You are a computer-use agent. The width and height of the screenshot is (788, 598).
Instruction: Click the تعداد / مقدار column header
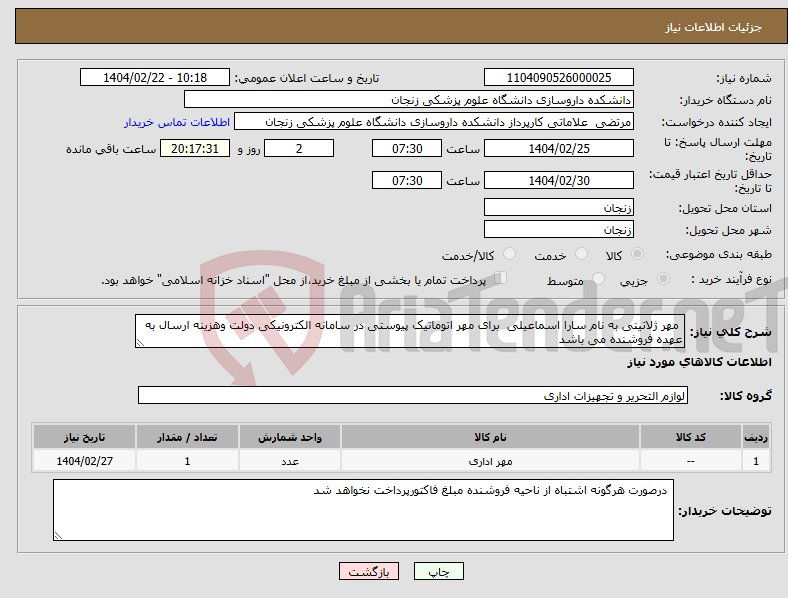tap(187, 437)
